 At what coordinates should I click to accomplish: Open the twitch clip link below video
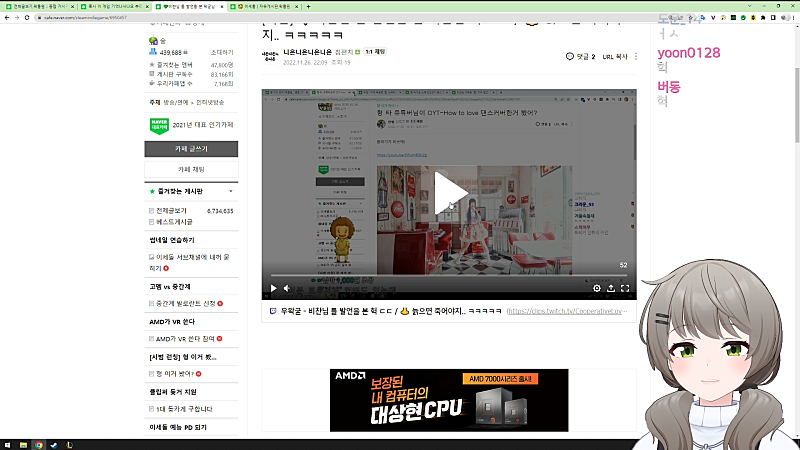566,311
